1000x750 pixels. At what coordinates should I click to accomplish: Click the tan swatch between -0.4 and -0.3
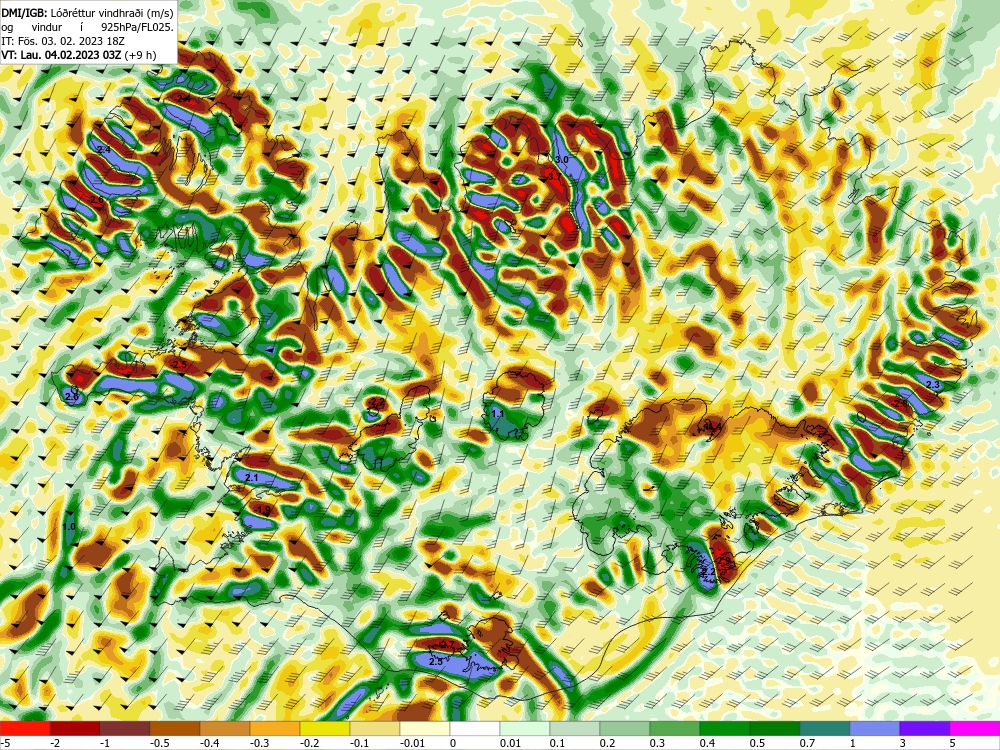pos(224,728)
